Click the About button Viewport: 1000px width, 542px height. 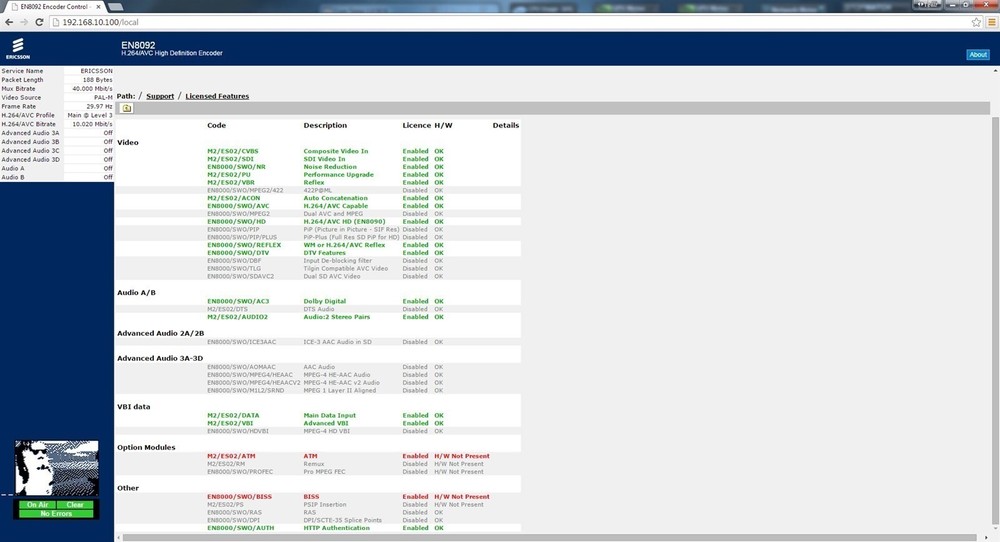coord(977,55)
